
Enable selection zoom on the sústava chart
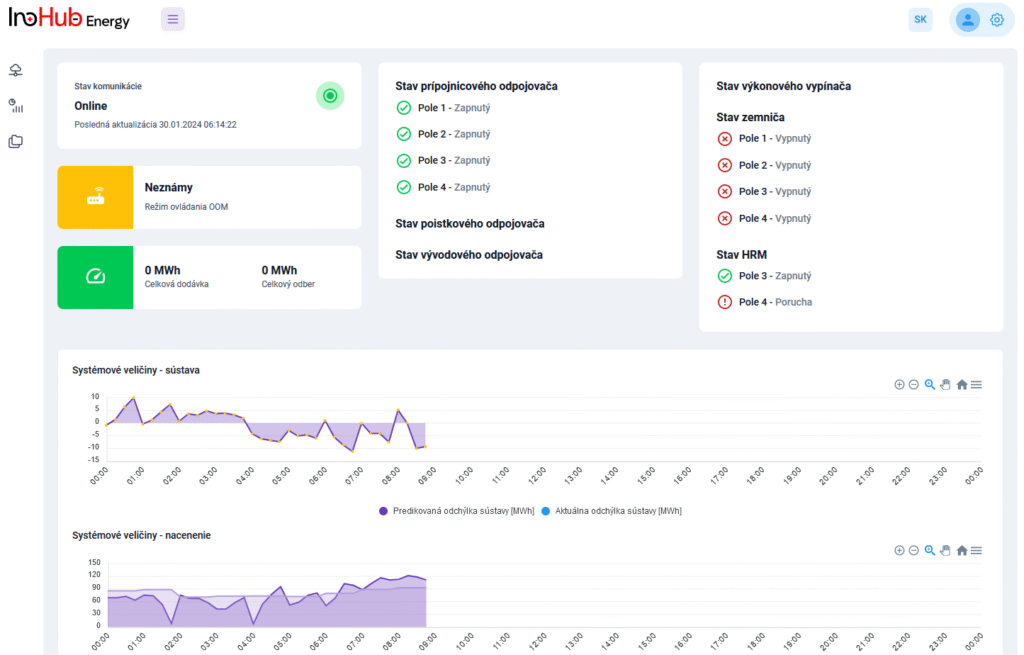[930, 384]
